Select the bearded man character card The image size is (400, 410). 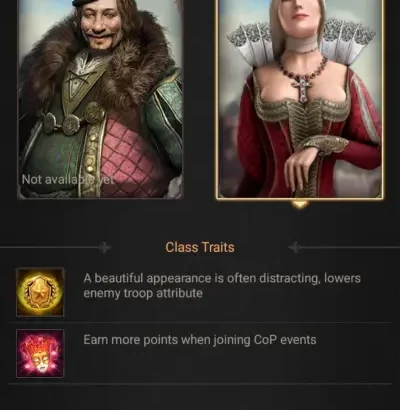coord(100,99)
